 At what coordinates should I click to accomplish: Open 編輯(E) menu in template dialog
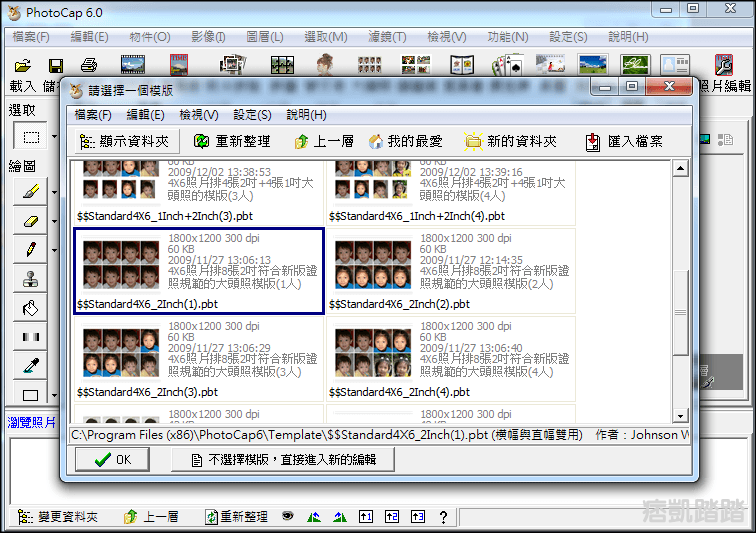(146, 115)
